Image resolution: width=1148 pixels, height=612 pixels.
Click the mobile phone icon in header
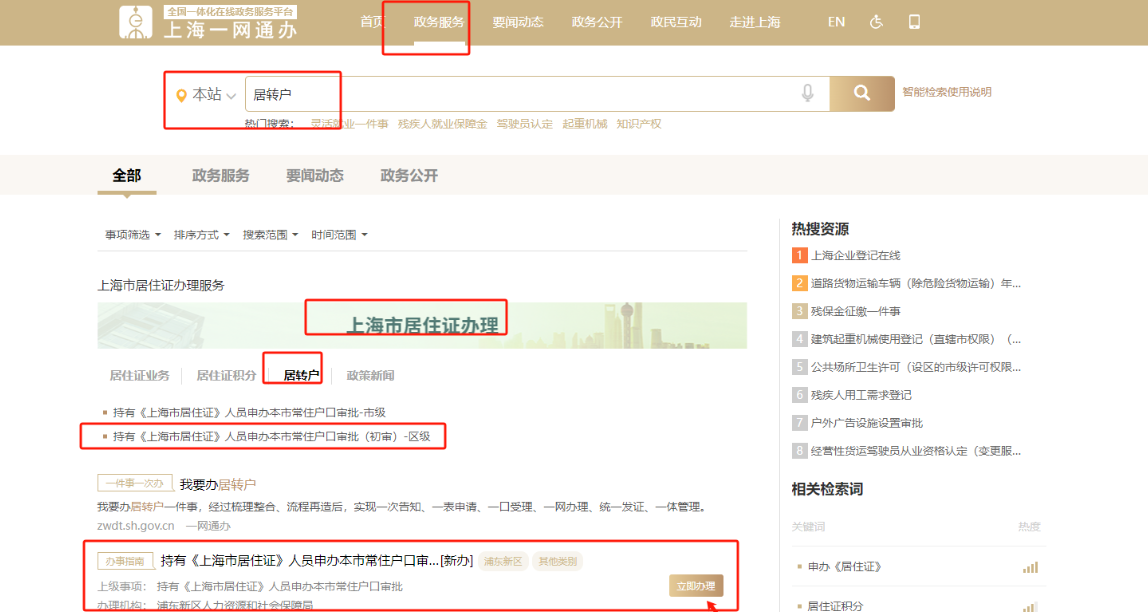[914, 22]
